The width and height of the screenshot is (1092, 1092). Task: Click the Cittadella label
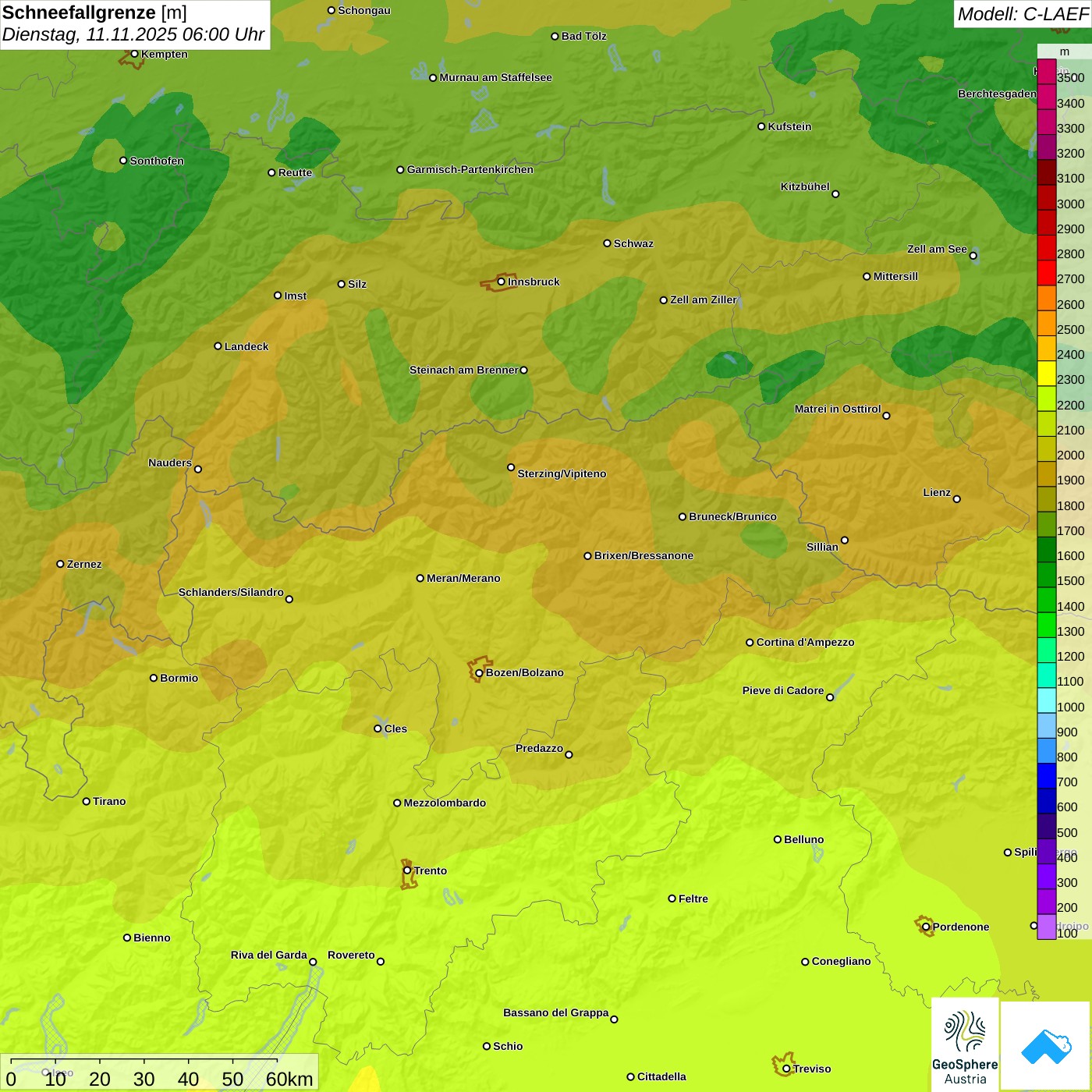[x=661, y=1076]
